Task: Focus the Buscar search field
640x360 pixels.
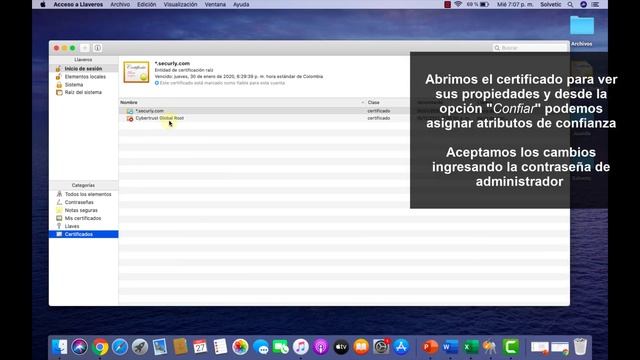Action: point(529,48)
